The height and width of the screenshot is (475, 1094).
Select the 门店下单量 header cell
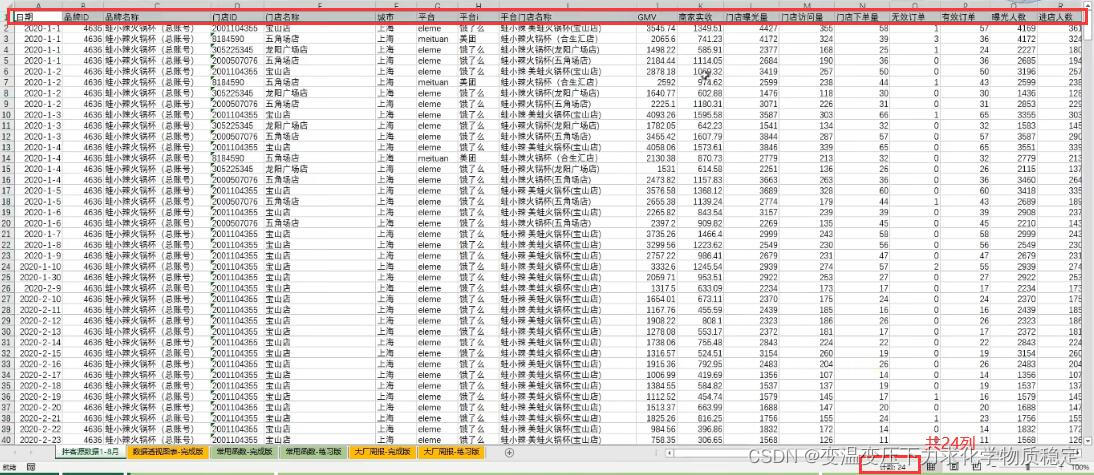[862, 15]
